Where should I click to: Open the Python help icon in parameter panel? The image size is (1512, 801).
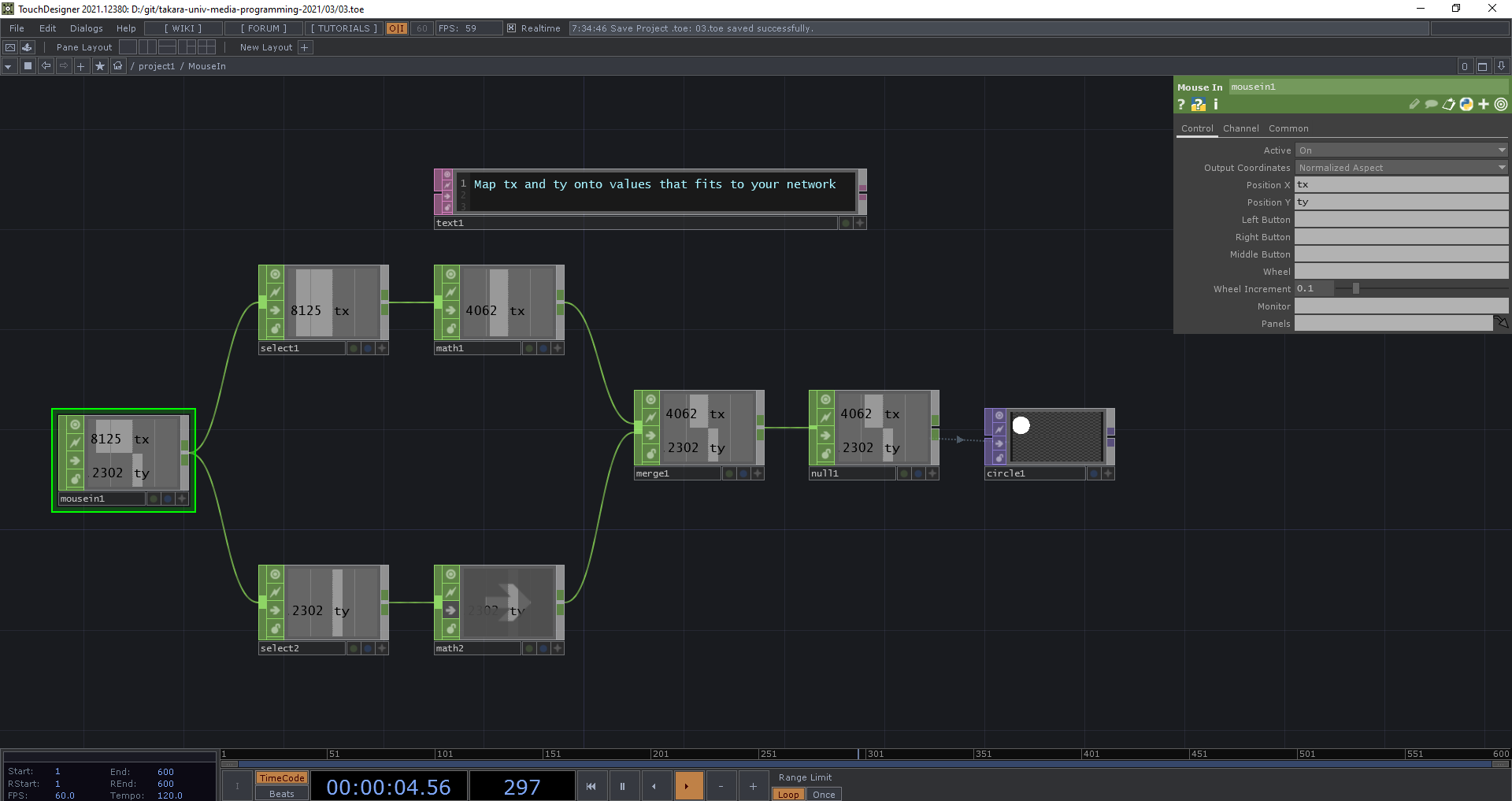[1198, 105]
